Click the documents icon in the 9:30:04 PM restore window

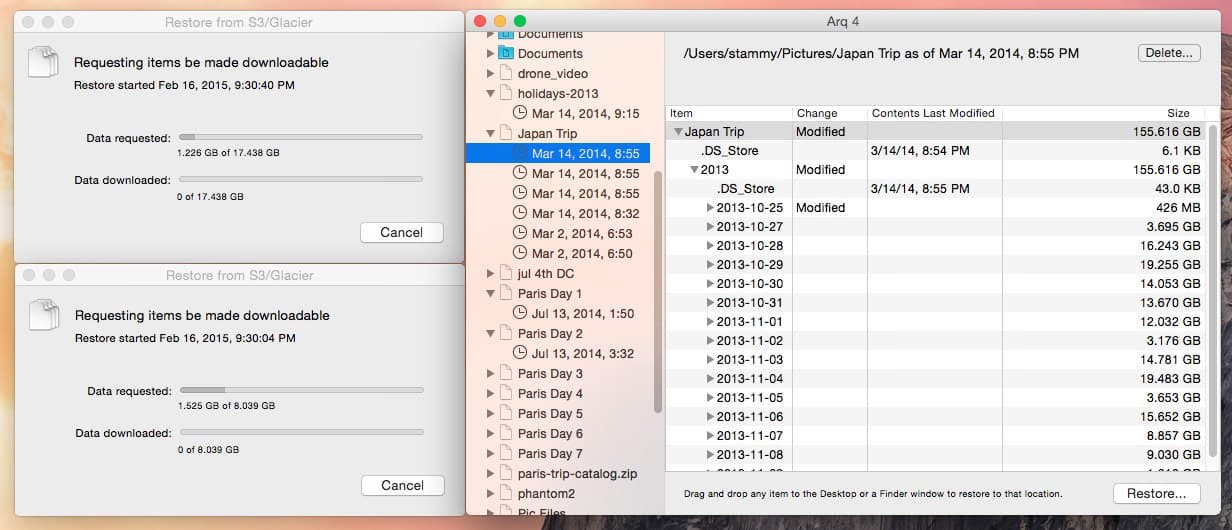pyautogui.click(x=45, y=316)
